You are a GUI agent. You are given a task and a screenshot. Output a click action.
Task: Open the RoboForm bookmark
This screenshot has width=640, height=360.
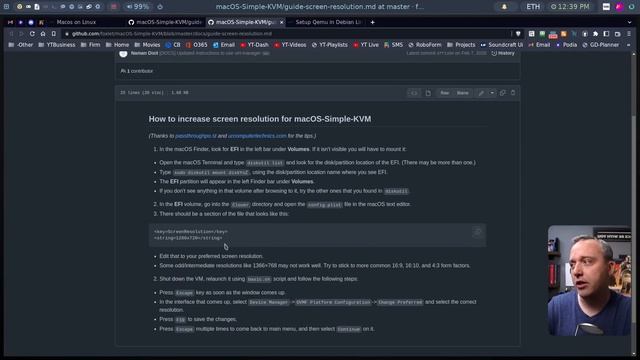[425, 45]
